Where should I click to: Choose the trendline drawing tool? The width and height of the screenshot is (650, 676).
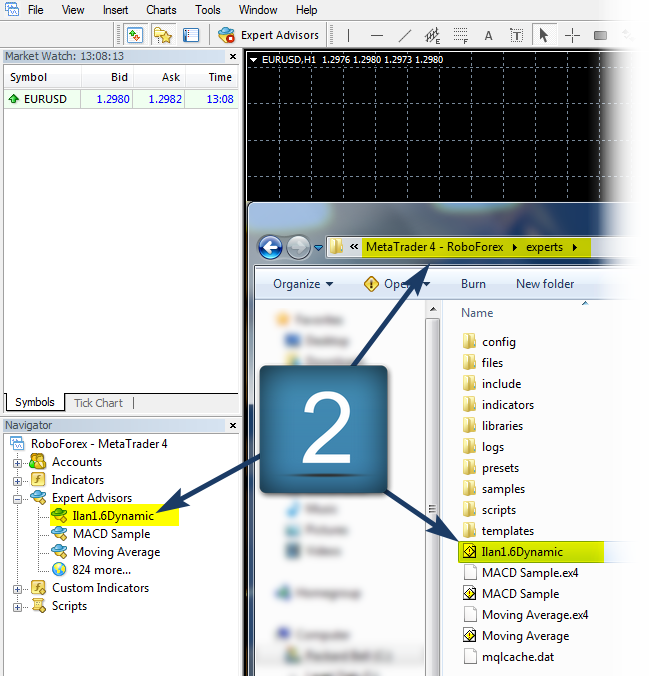pos(405,35)
